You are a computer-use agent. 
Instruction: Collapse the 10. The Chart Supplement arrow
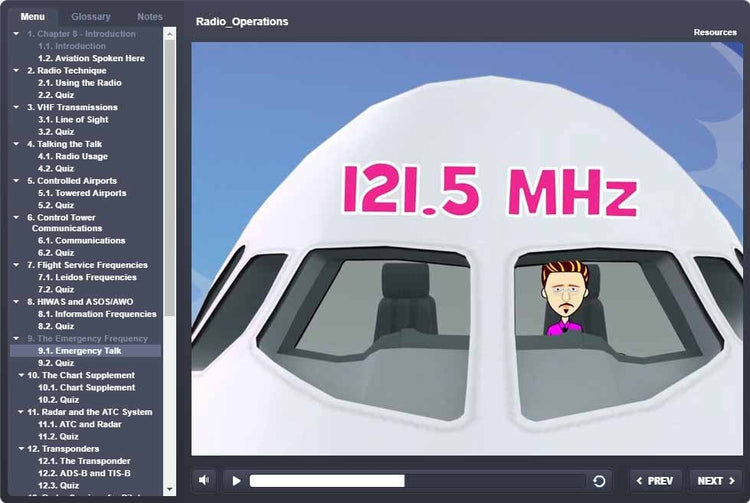(20, 375)
